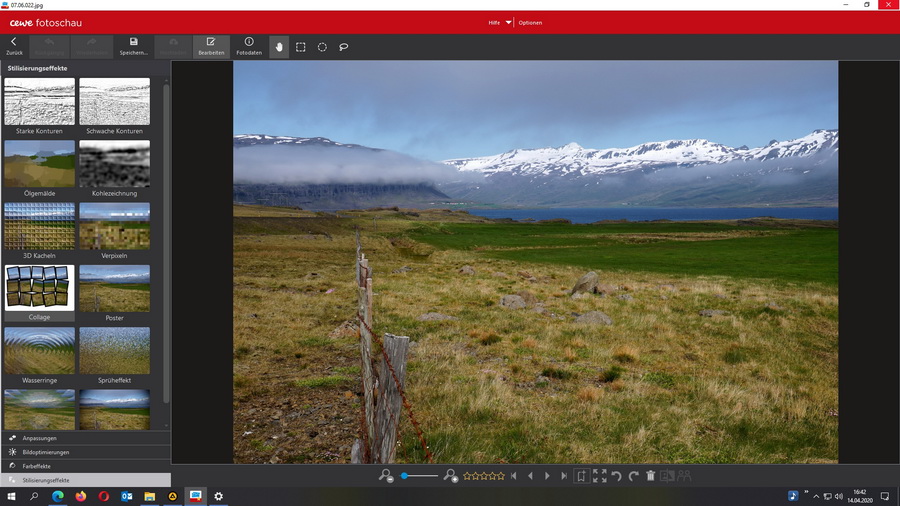
Task: Go to the next photo
Action: (x=547, y=477)
